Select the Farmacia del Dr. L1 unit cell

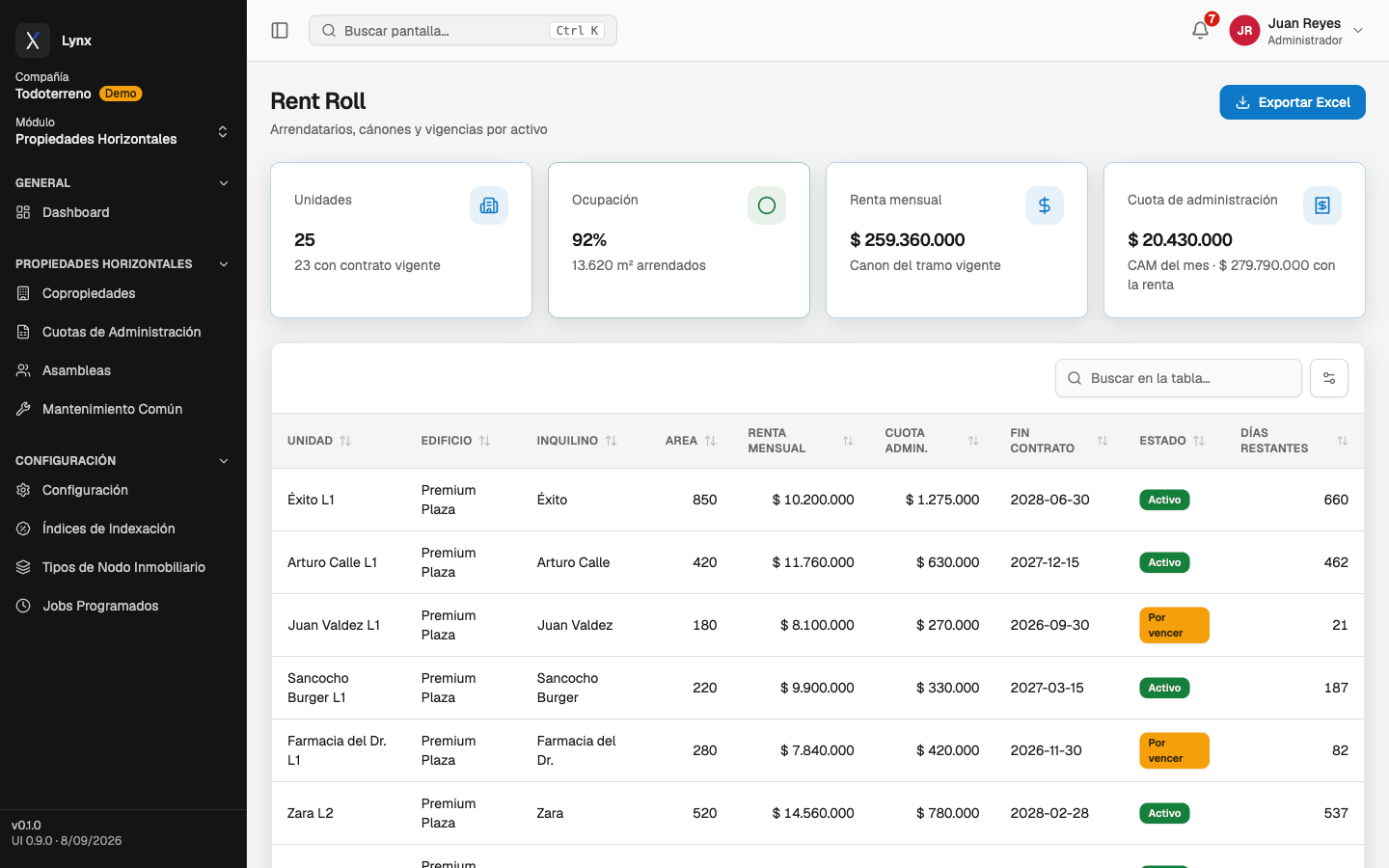pos(337,750)
